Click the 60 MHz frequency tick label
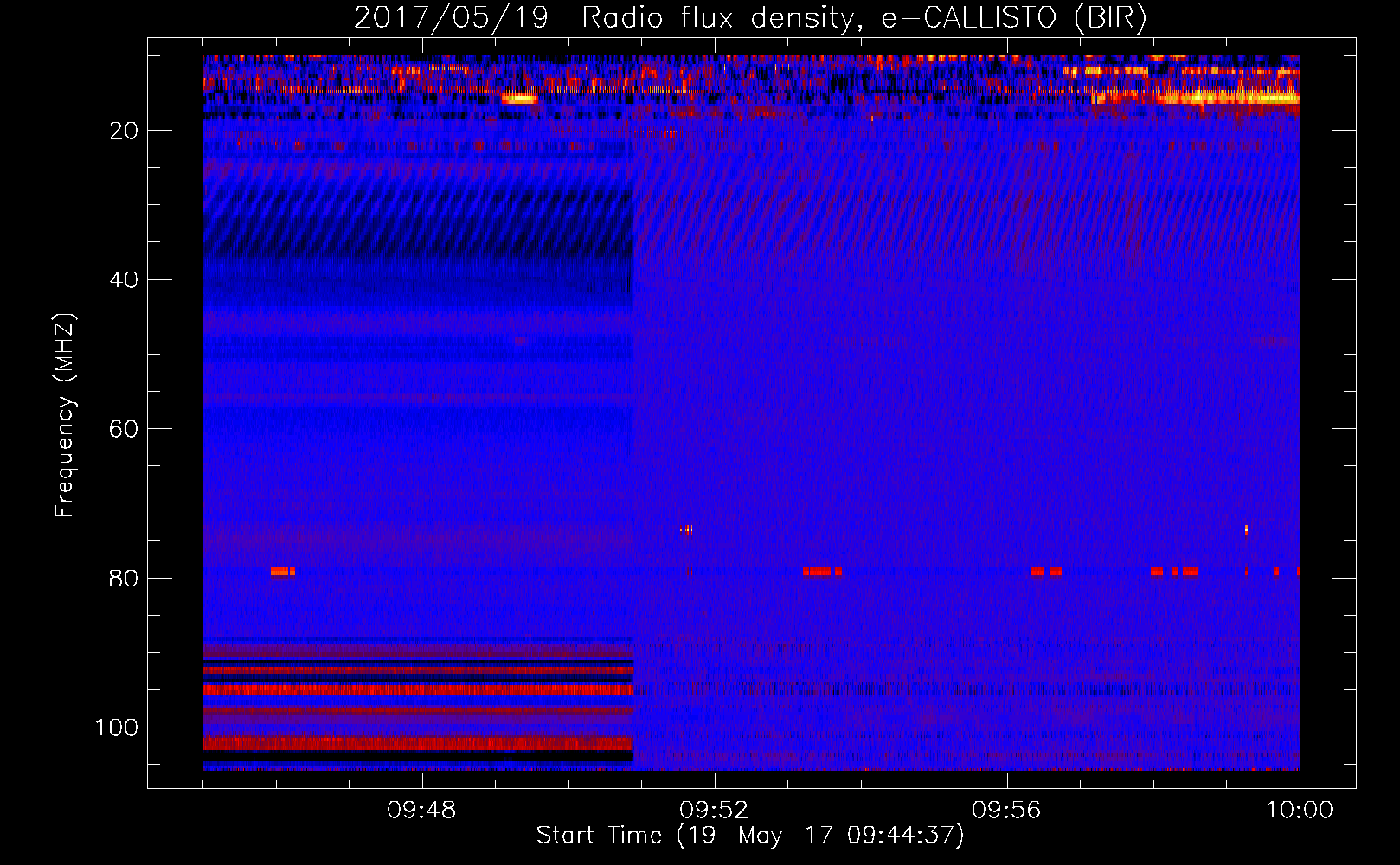This screenshot has width=1400, height=865. 125,430
